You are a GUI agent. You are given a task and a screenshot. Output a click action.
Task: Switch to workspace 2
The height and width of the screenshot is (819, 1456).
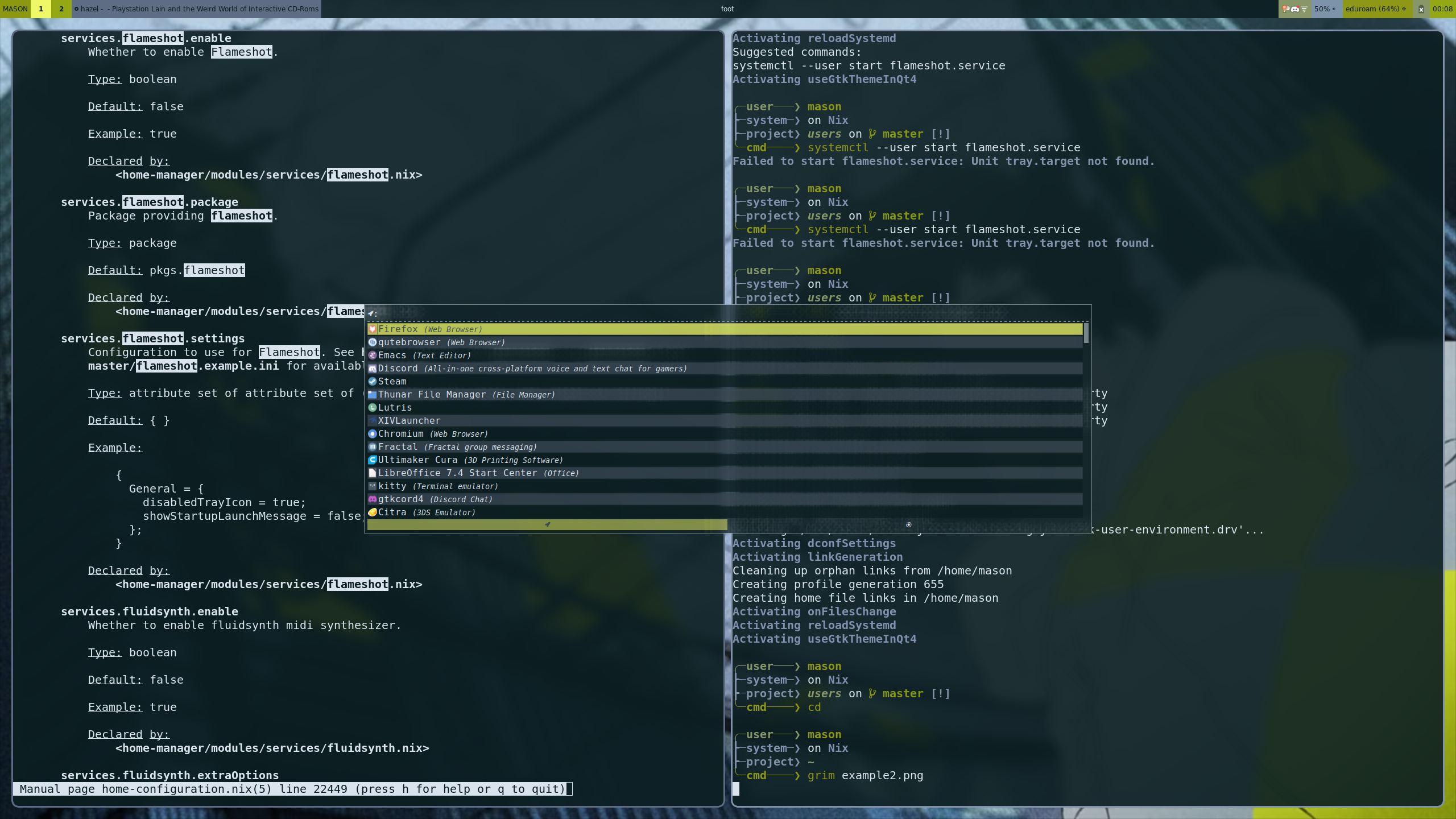pos(61,9)
